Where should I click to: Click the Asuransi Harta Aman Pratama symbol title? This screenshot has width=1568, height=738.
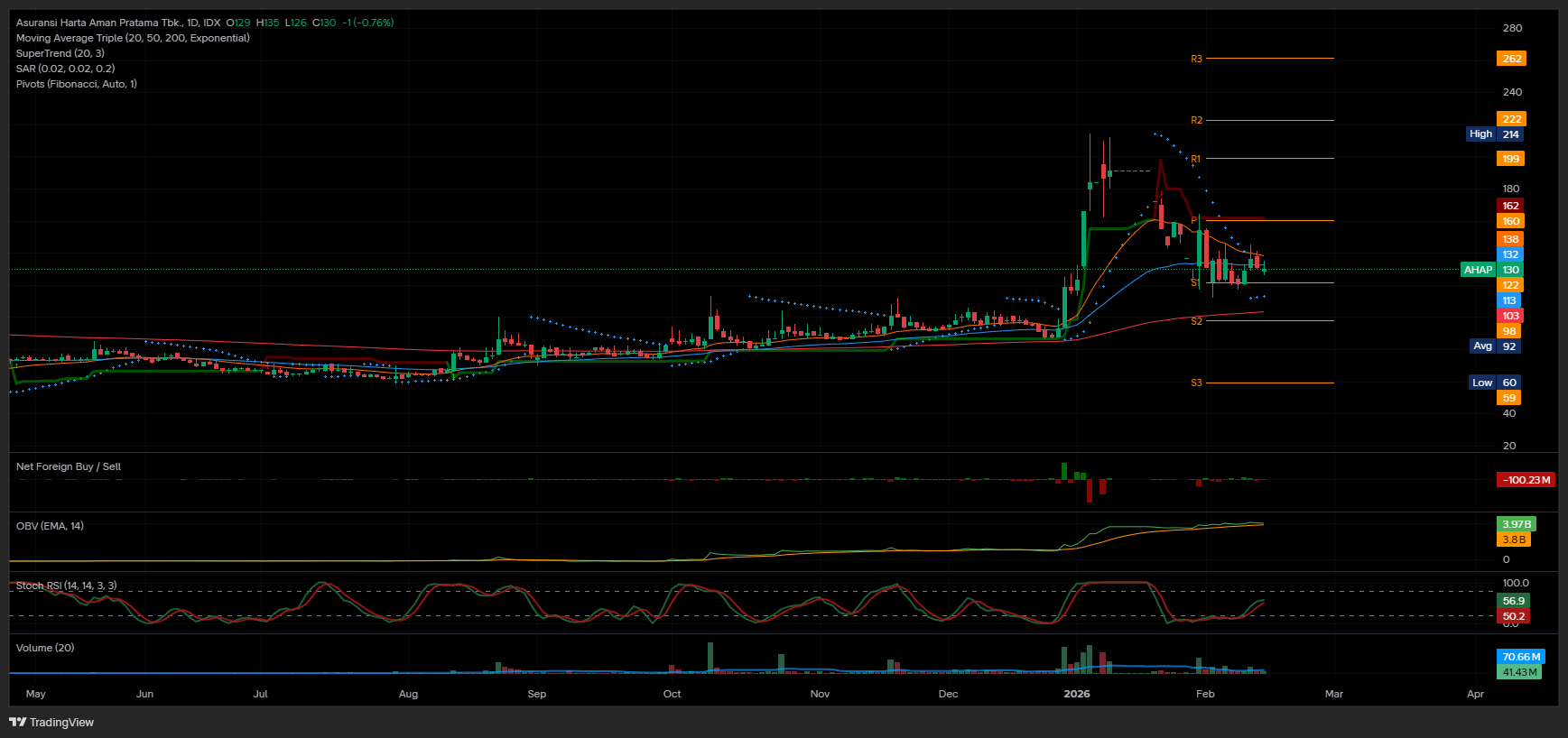pos(117,23)
